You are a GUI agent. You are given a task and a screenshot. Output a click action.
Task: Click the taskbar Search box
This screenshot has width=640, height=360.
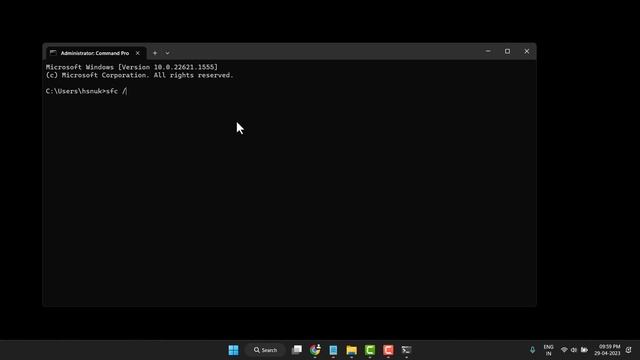tap(265, 350)
